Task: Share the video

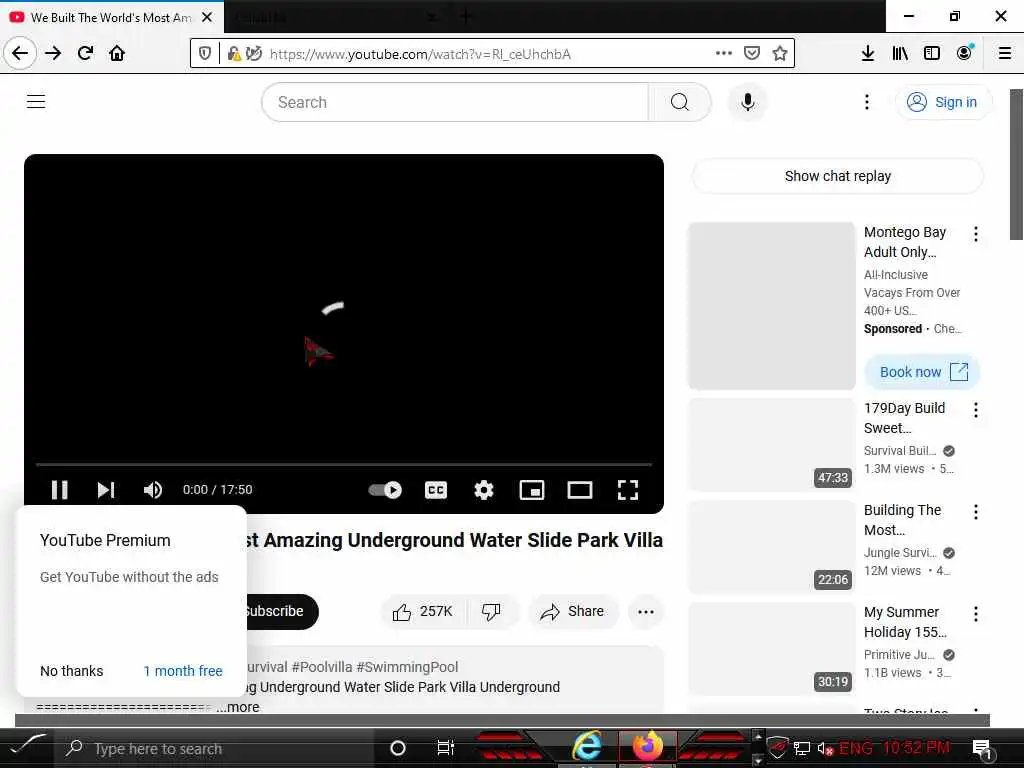Action: [573, 611]
